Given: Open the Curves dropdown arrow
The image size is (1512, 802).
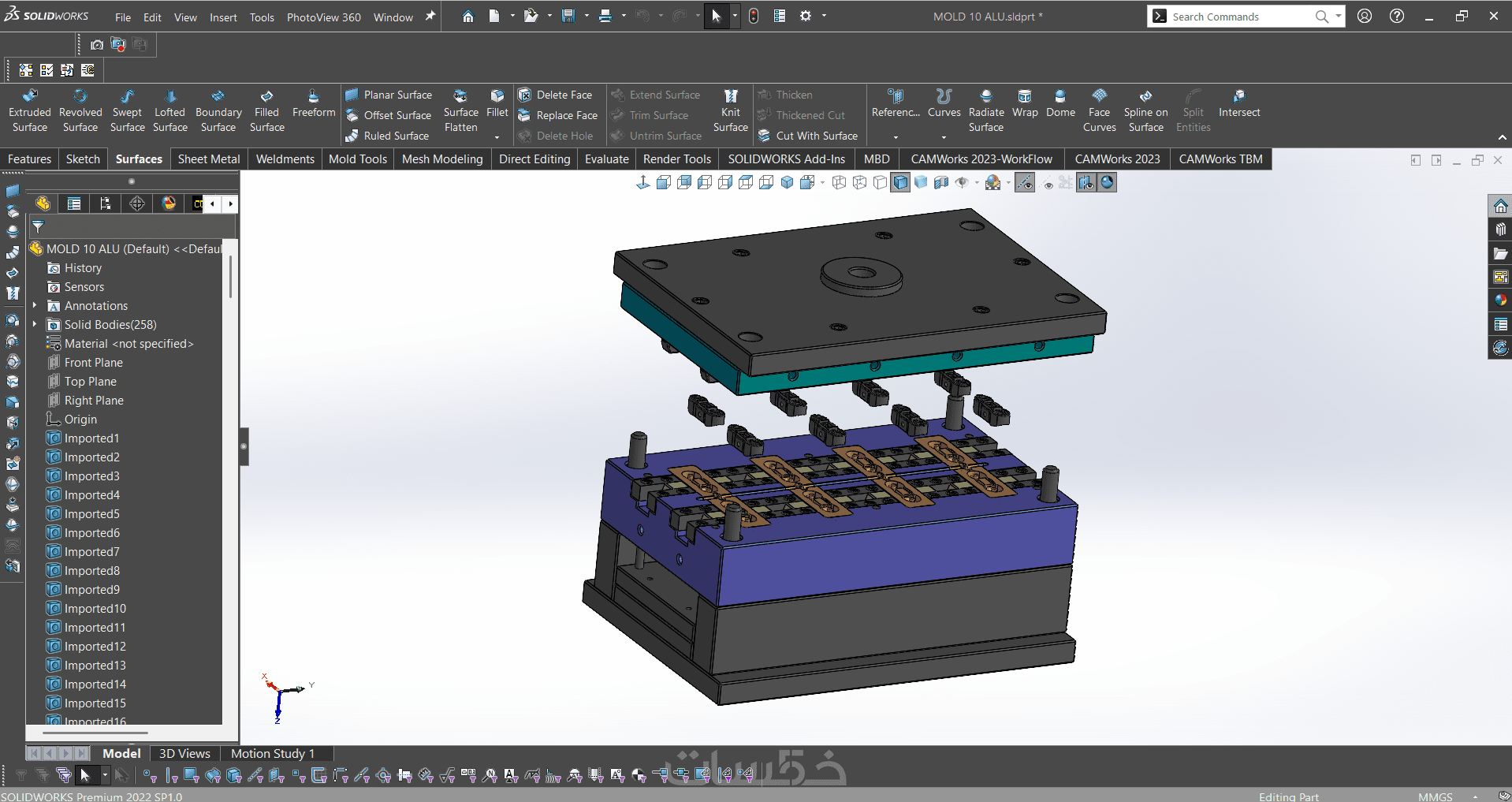Looking at the screenshot, I should (944, 137).
